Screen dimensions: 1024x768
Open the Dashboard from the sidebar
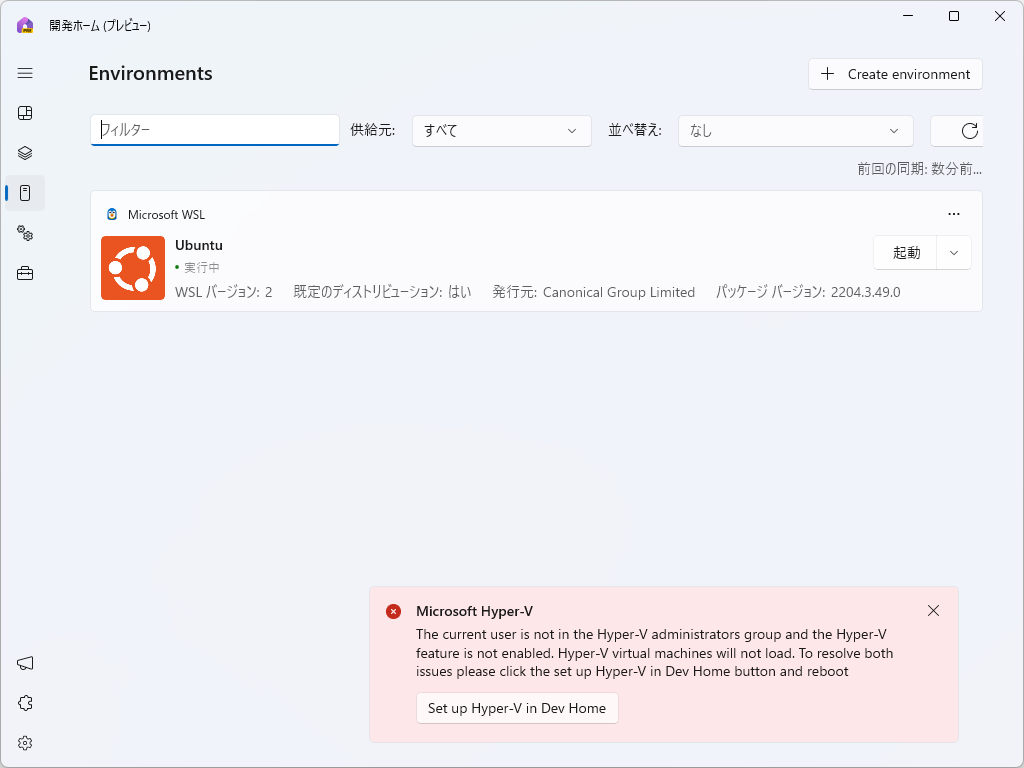25,113
